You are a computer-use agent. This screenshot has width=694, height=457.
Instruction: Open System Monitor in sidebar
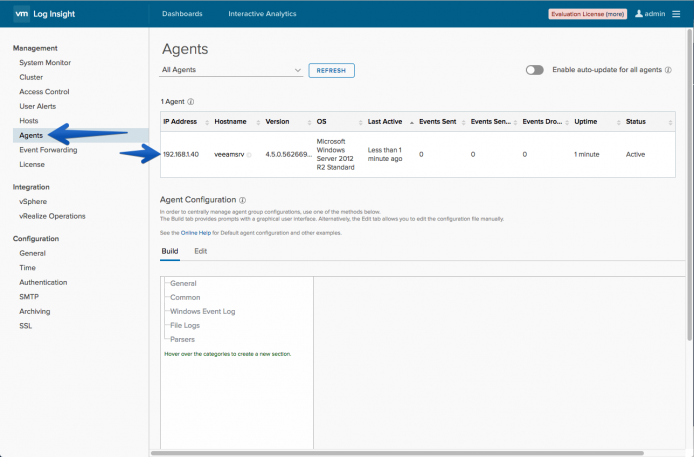(x=45, y=63)
